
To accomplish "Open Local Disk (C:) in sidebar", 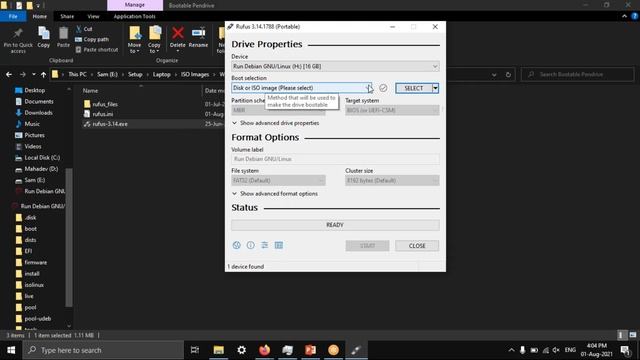I will click(x=42, y=158).
